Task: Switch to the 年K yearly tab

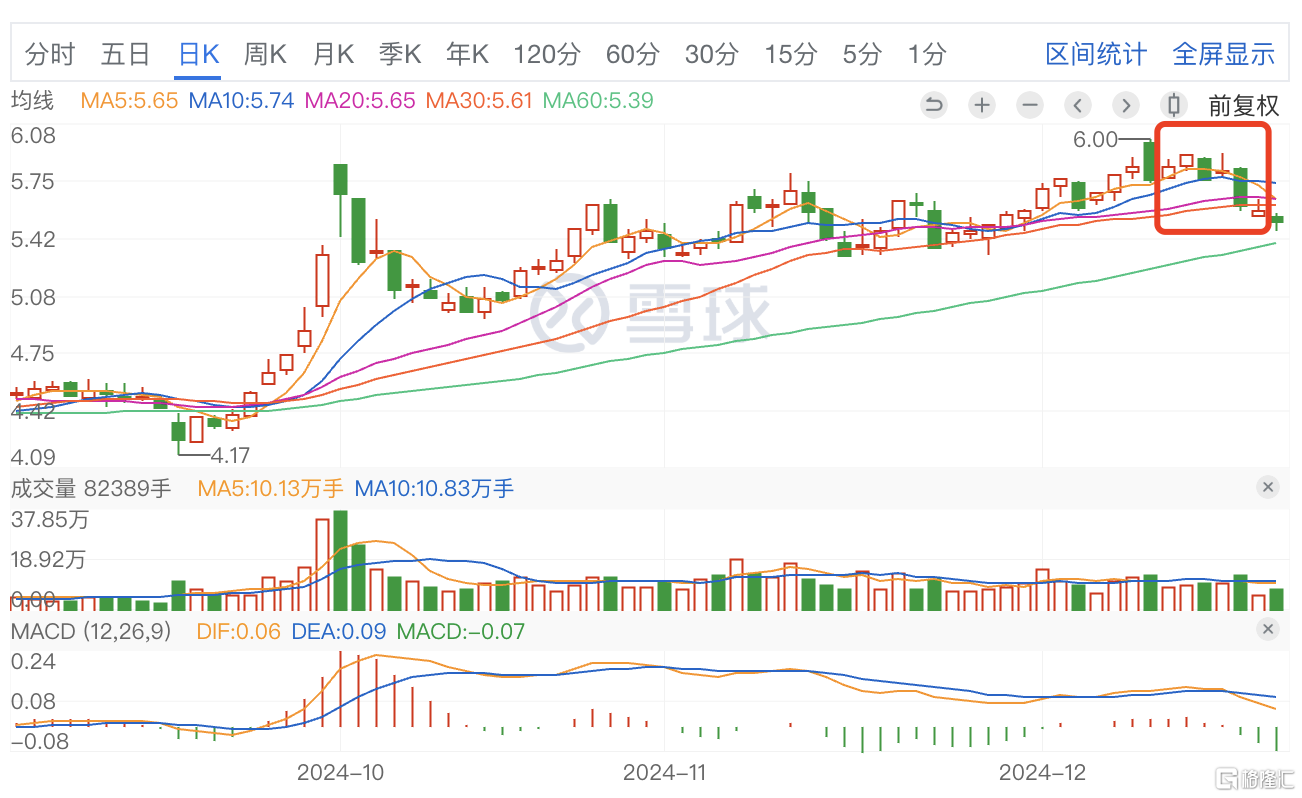Action: 467,54
